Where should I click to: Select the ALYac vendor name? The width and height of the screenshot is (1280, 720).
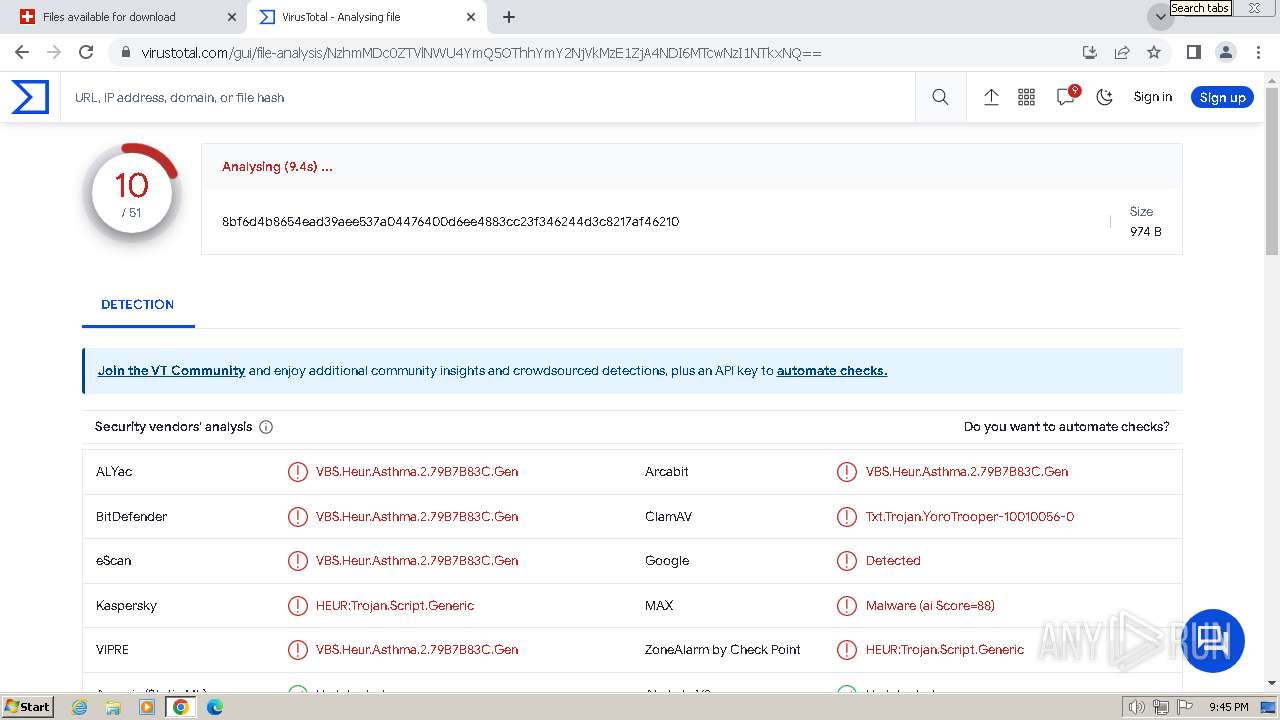pyautogui.click(x=114, y=472)
